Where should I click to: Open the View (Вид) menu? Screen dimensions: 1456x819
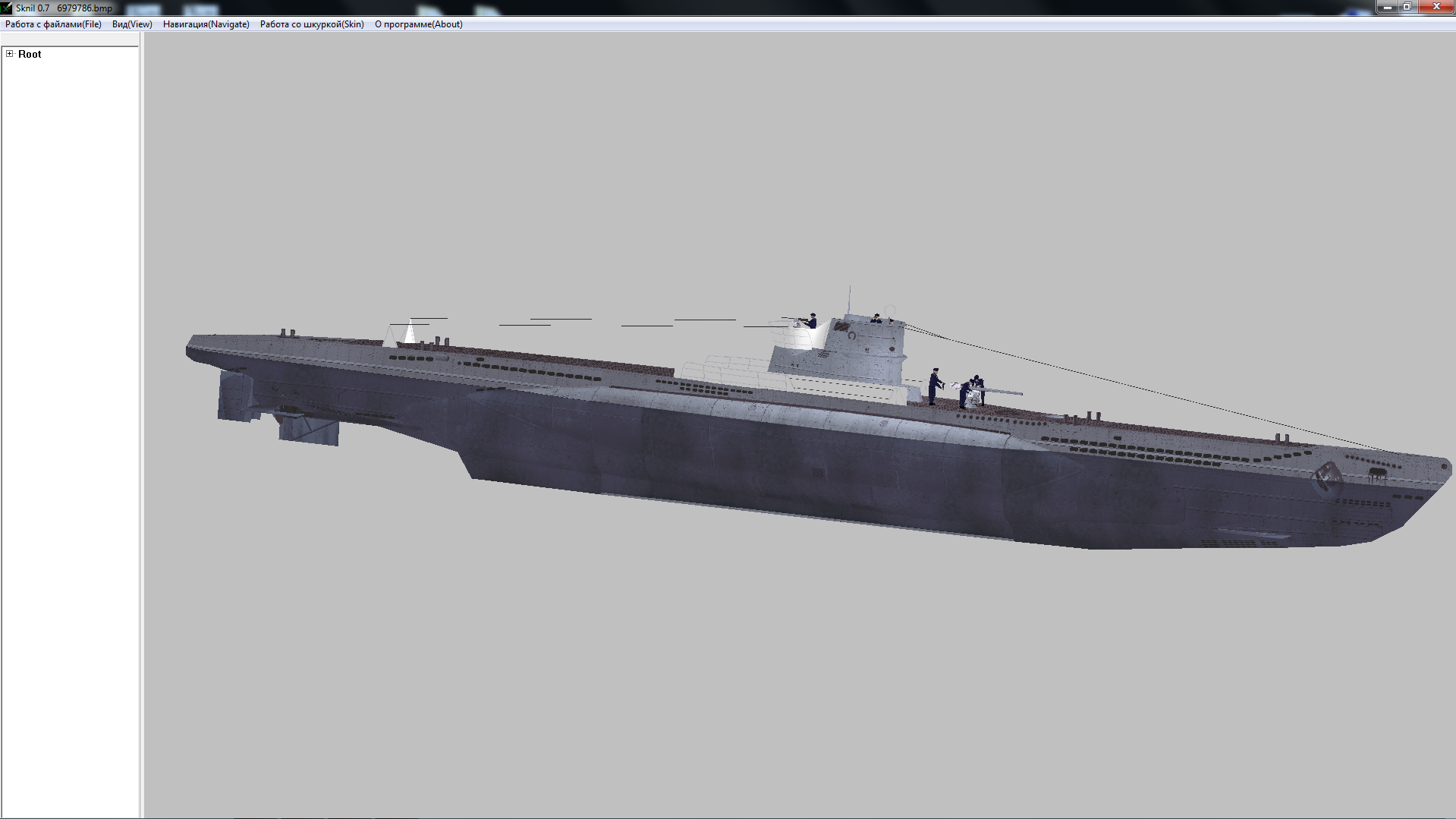point(132,24)
